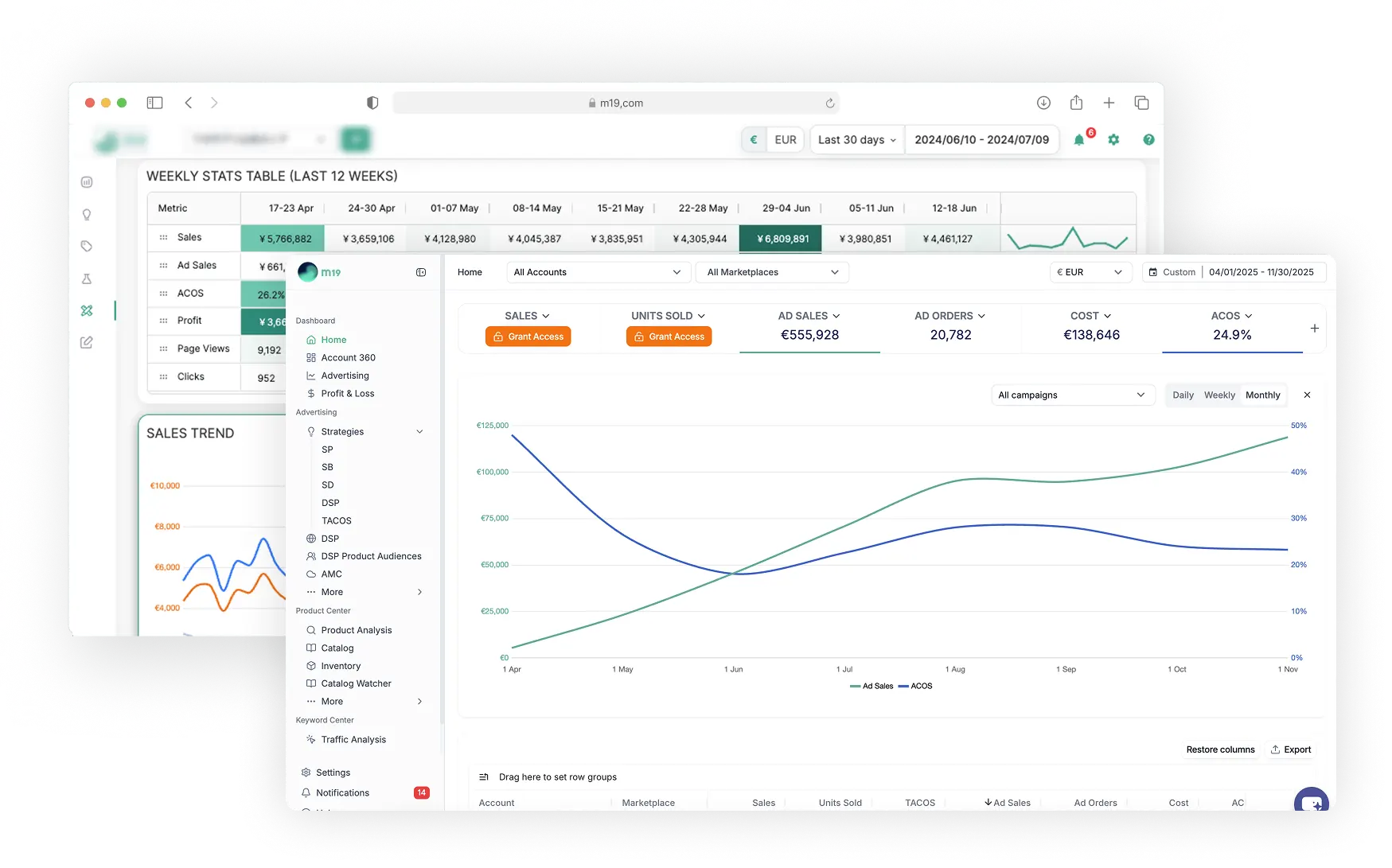The width and height of the screenshot is (1392, 868).
Task: Collapse the Strategies tree item
Action: click(420, 431)
